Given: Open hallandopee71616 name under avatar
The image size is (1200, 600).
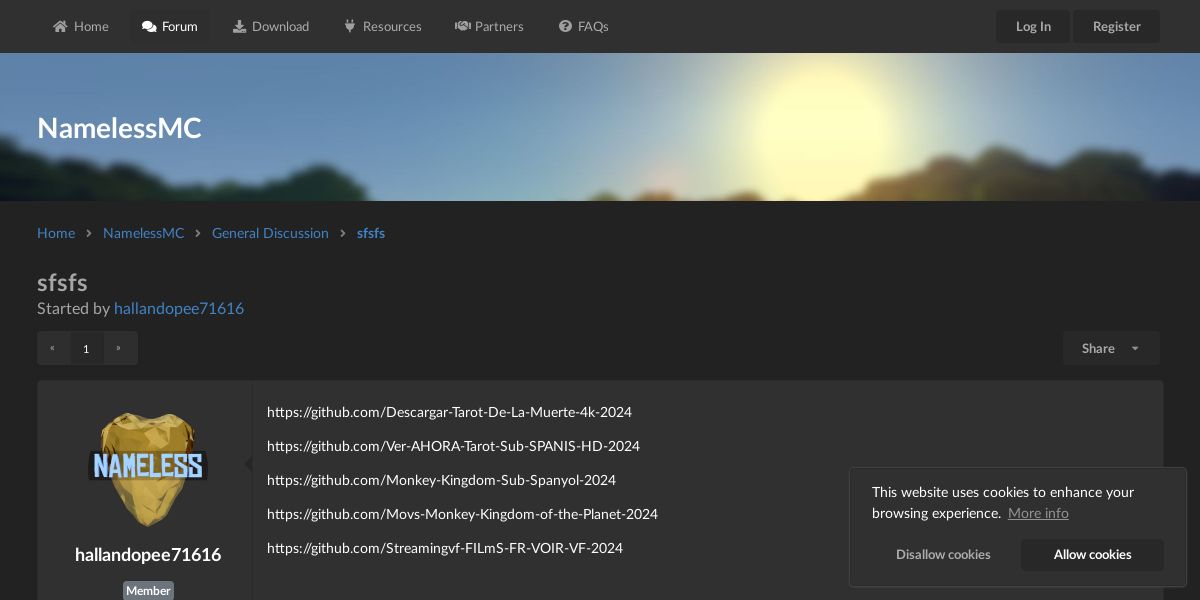Looking at the screenshot, I should [148, 555].
